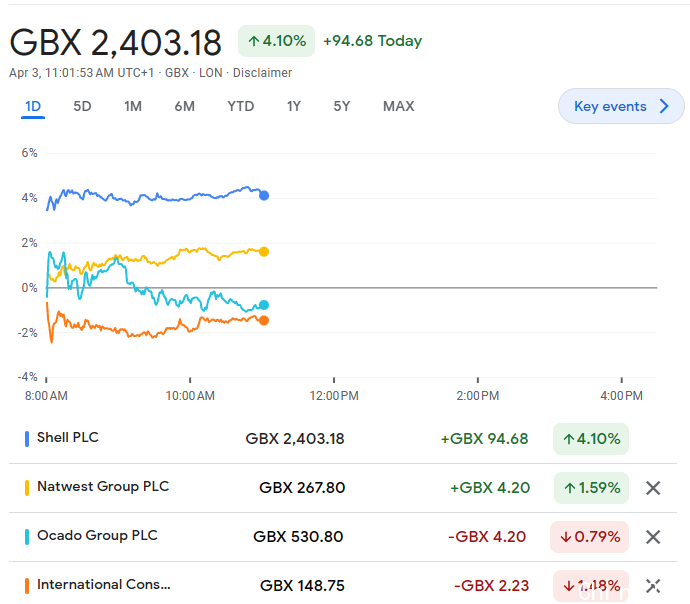Click orange endpoint dot on chart

[x=264, y=321]
